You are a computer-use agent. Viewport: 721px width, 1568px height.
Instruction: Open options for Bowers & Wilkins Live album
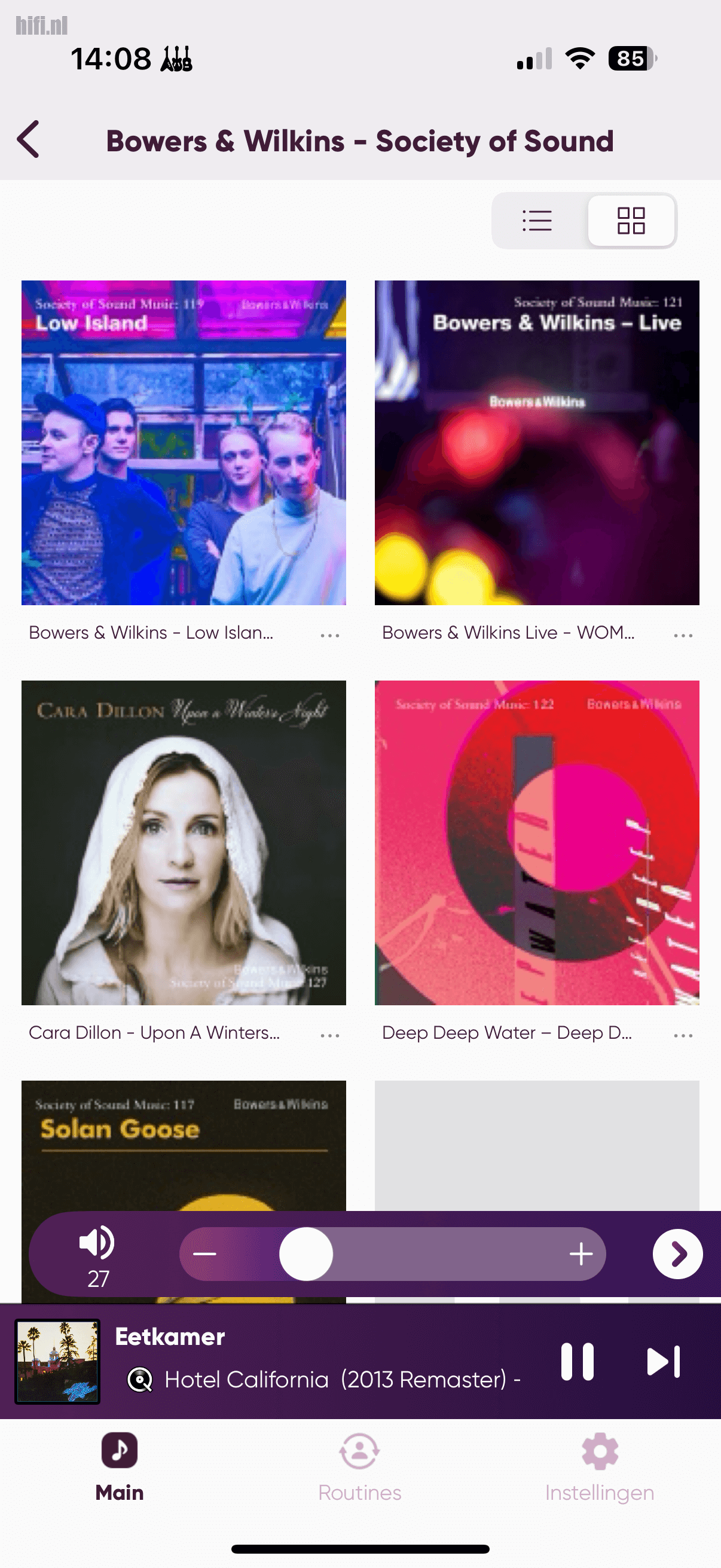[683, 635]
